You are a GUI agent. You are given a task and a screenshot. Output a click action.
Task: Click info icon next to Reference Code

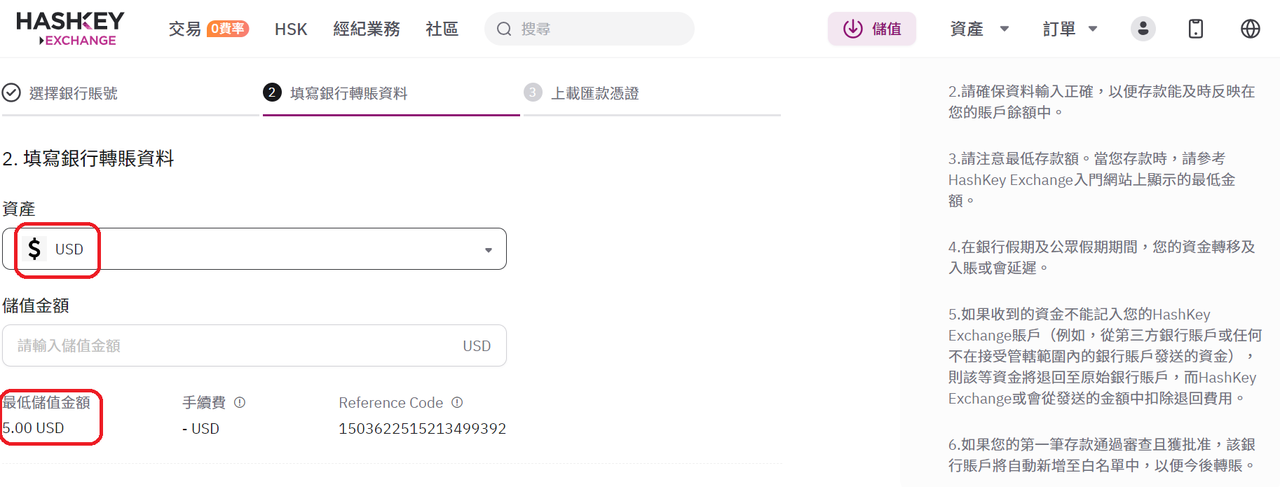tap(457, 403)
